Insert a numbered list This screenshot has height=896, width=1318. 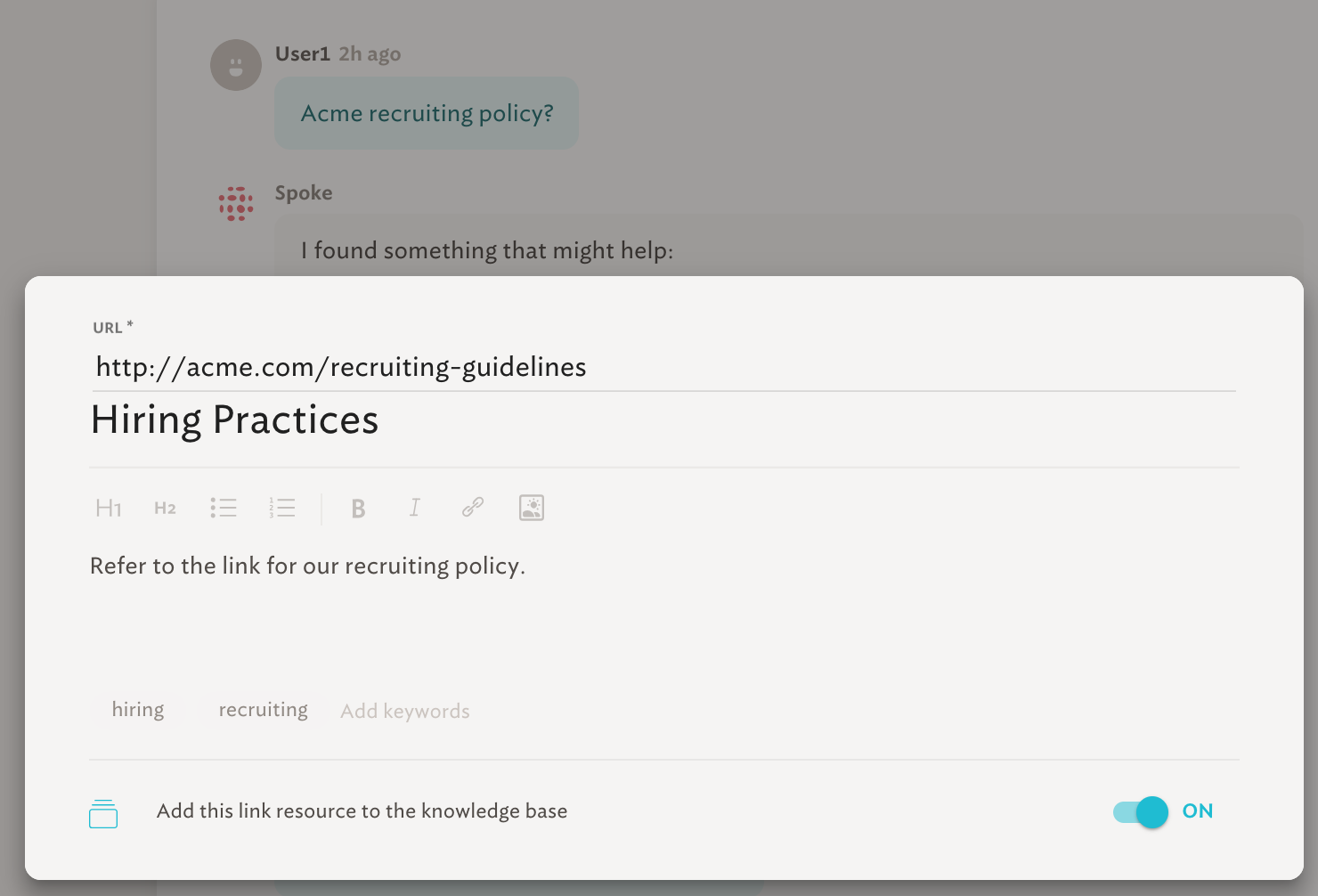coord(282,508)
